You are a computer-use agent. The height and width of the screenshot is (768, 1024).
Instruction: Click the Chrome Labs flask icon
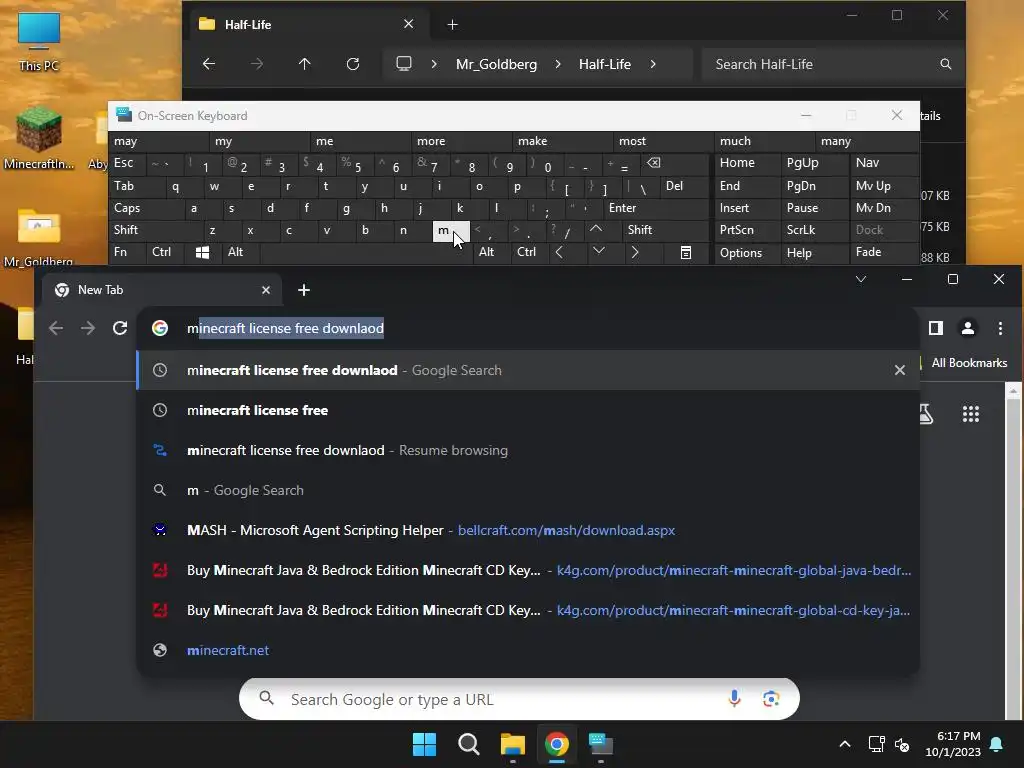coord(926,413)
